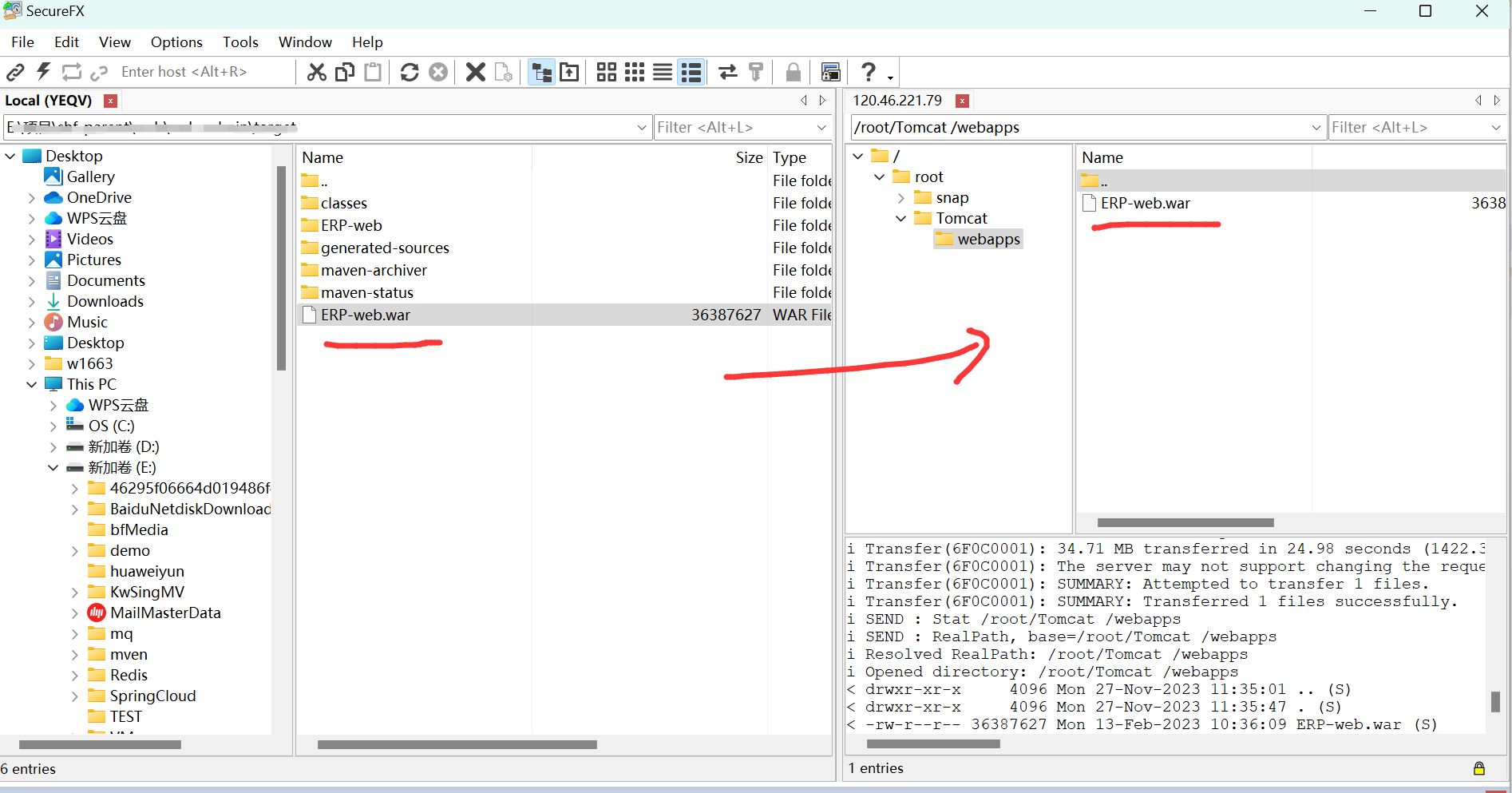Click the padlock icon in toolbar
Image resolution: width=1512 pixels, height=793 pixels.
[793, 72]
